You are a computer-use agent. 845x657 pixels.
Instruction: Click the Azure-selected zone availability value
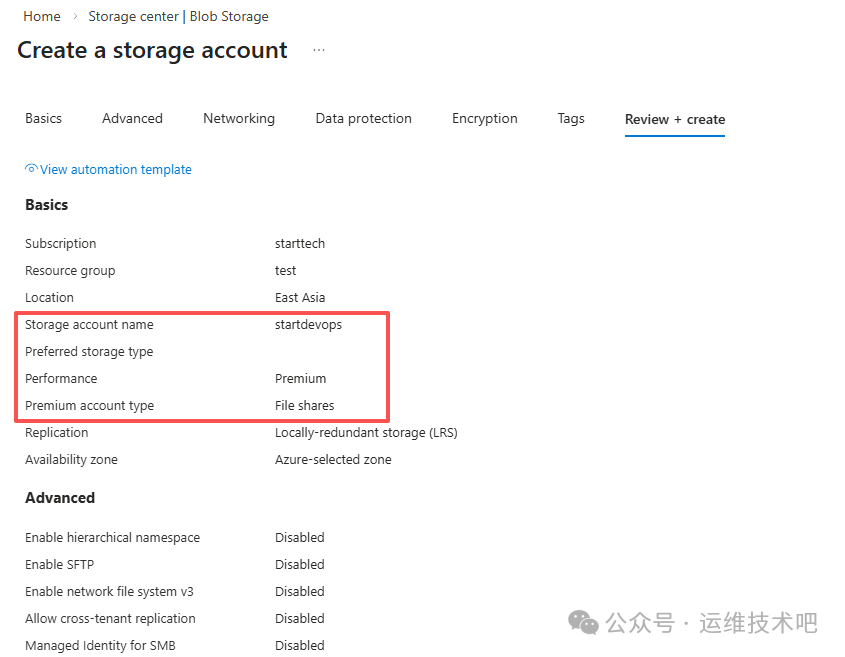point(333,460)
